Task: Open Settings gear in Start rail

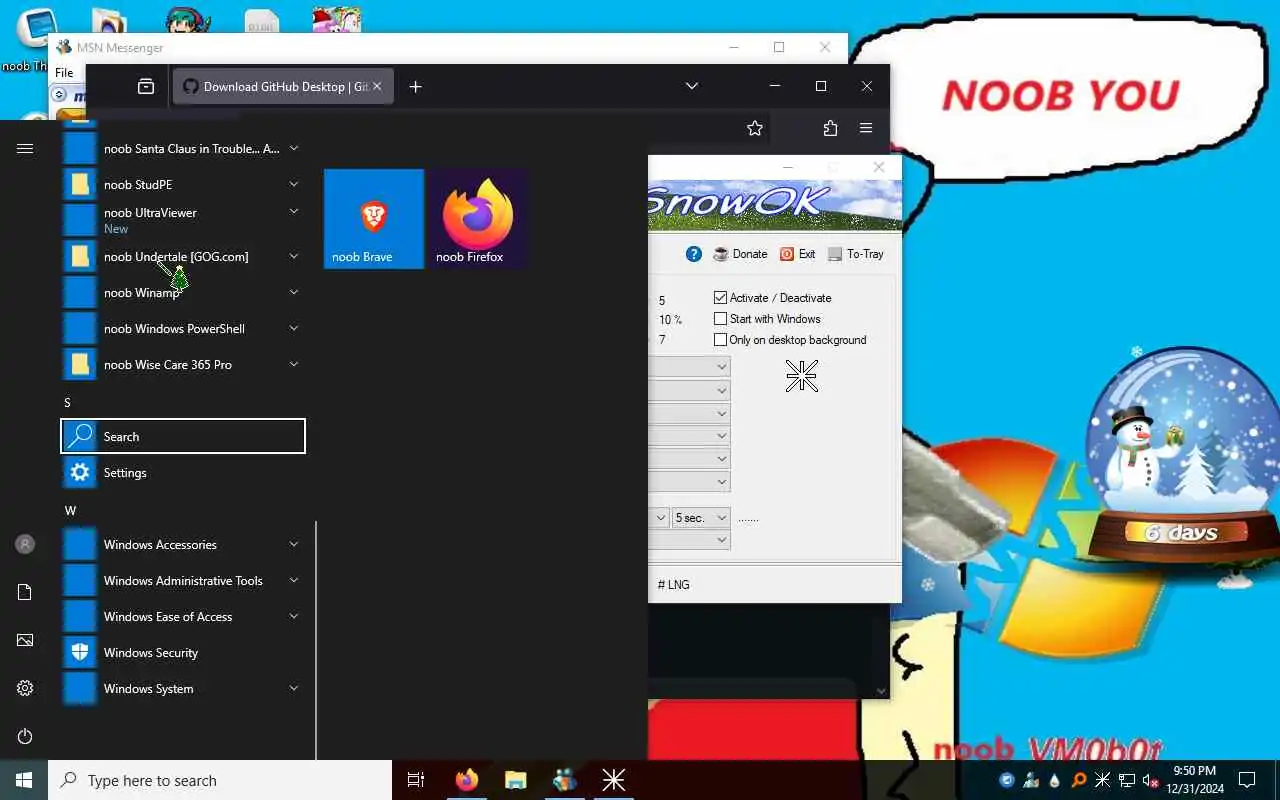Action: tap(25, 688)
